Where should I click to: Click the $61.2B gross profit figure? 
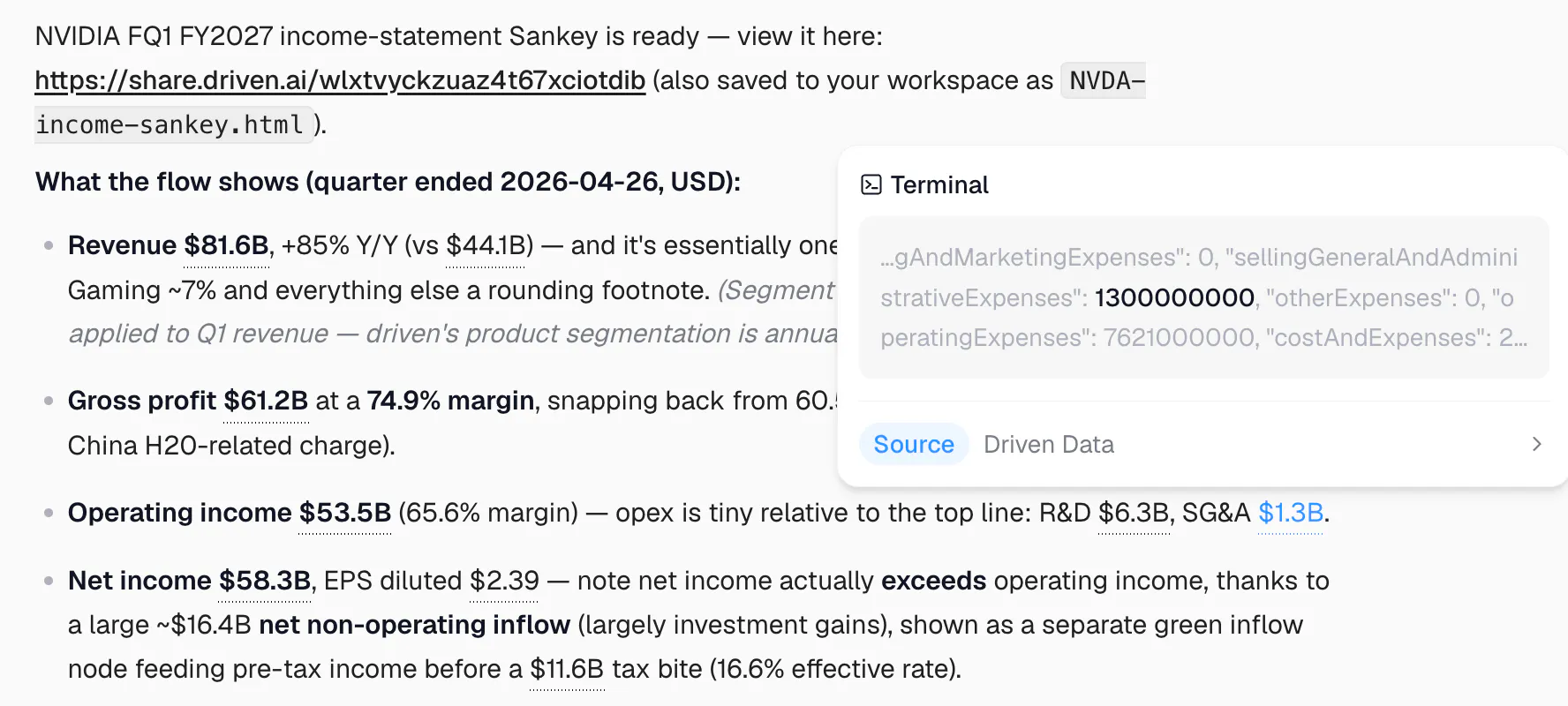tap(266, 401)
